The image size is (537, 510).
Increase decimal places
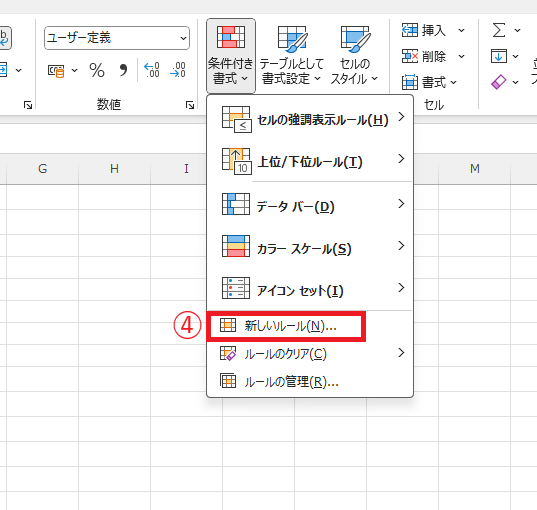tap(152, 70)
